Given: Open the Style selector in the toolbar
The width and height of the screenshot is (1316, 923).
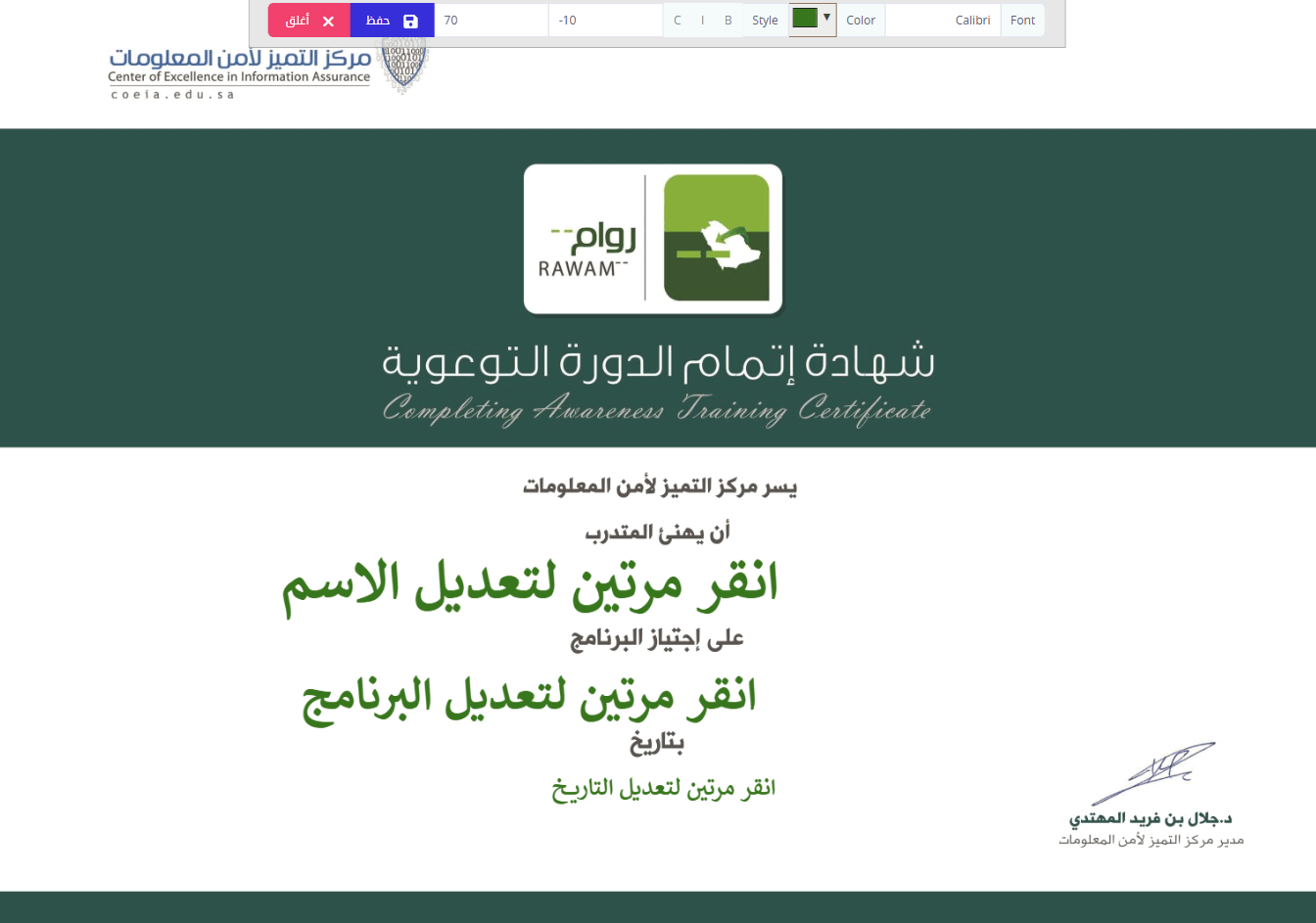Looking at the screenshot, I should [764, 20].
